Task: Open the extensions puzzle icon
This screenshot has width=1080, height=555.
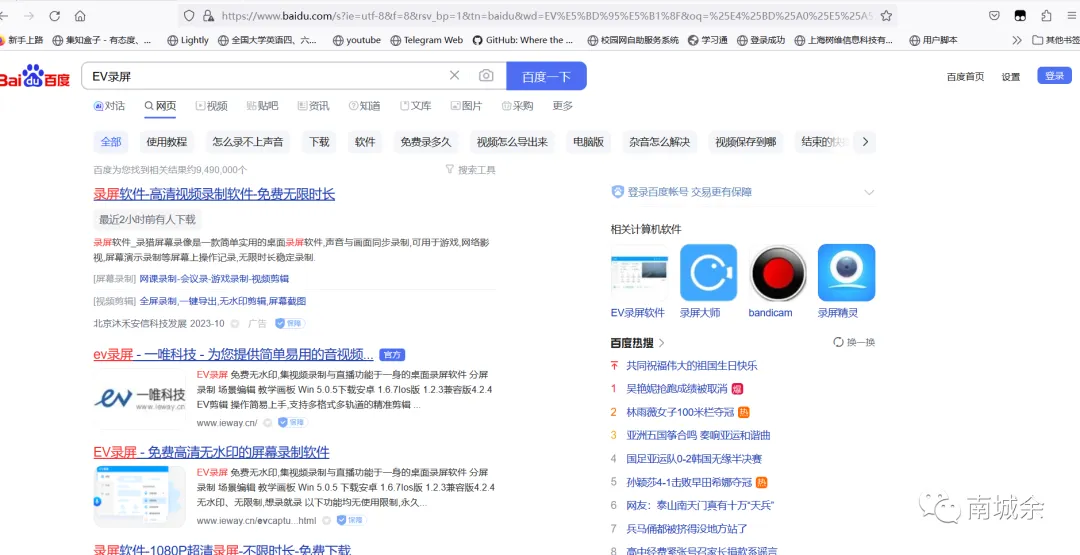Action: click(x=1046, y=15)
